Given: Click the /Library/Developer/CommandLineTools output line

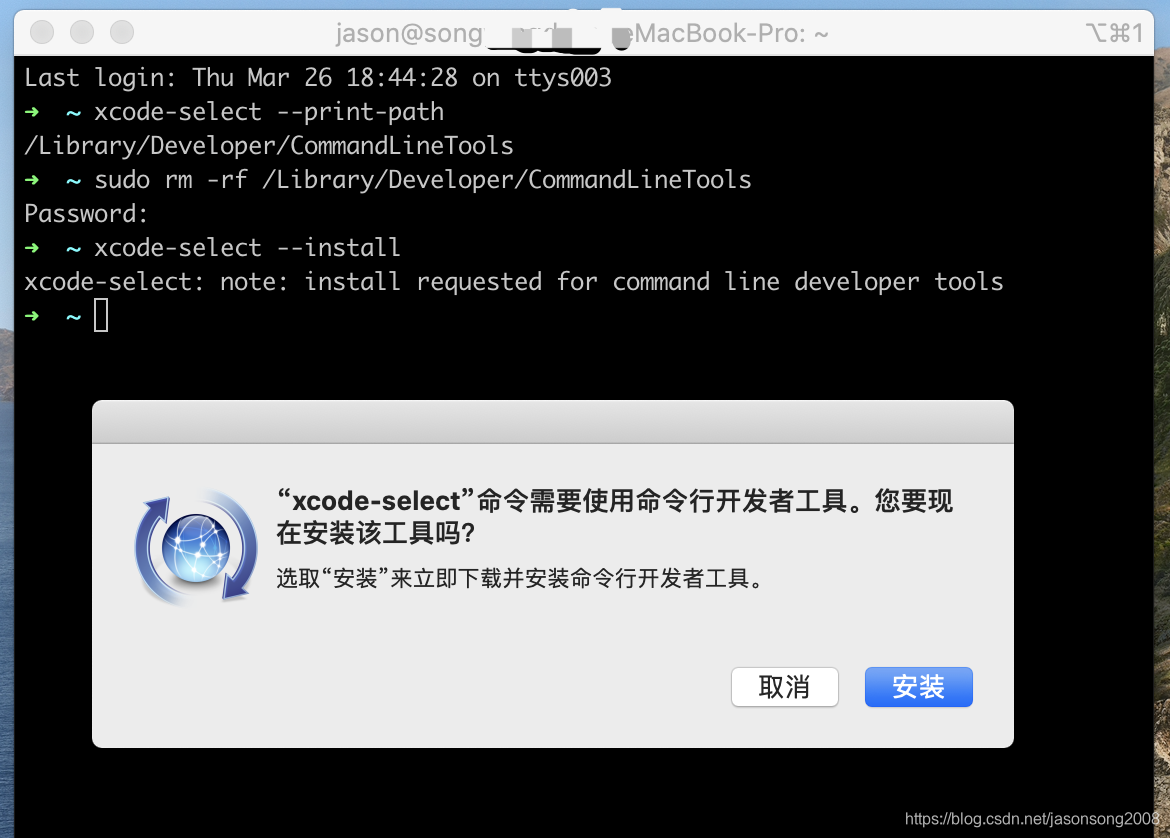Looking at the screenshot, I should [269, 146].
